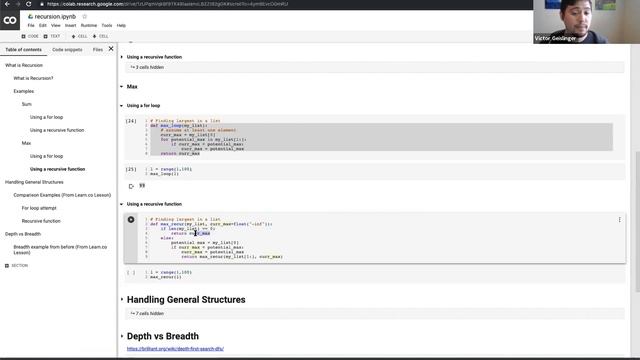Go to Breadth example from before entry
The width and height of the screenshot is (640, 360).
click(60, 250)
